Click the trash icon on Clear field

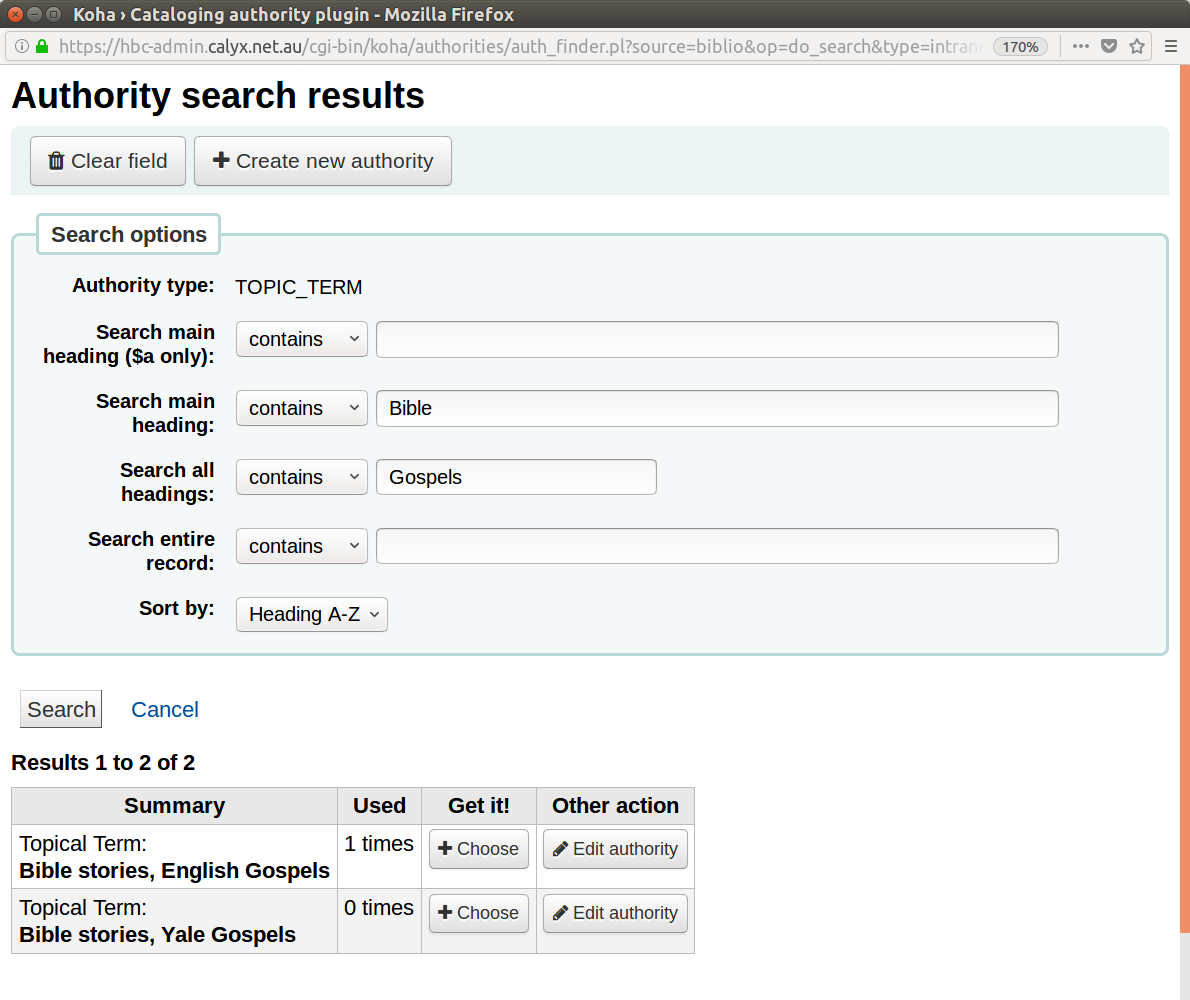[57, 161]
